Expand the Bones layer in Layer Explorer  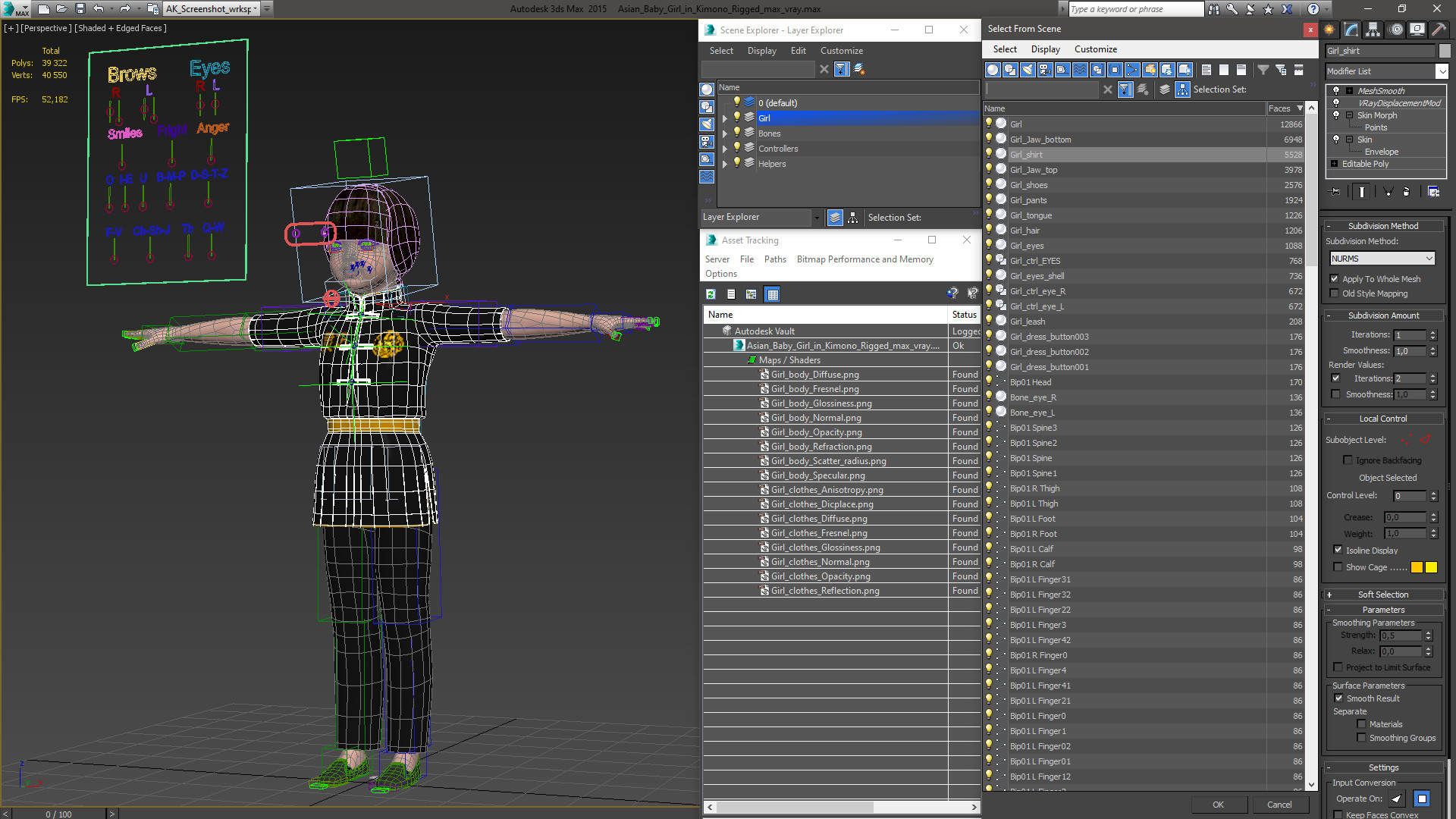[725, 133]
